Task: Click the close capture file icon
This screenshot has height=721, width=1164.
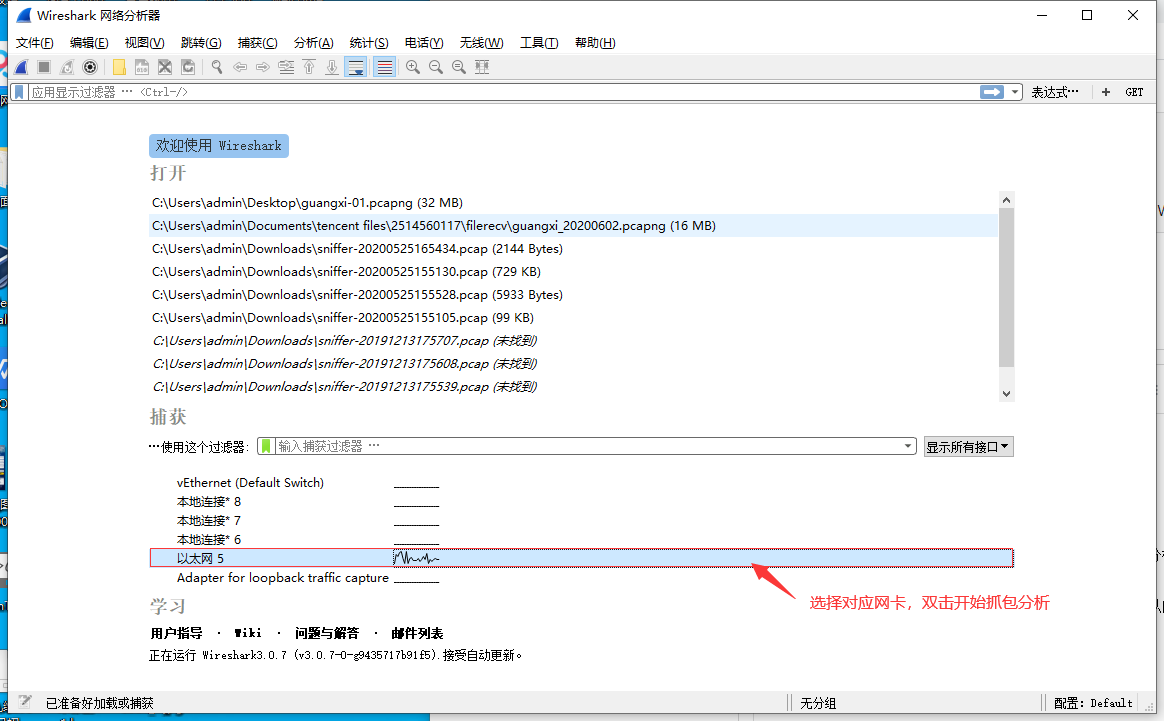Action: [x=165, y=68]
